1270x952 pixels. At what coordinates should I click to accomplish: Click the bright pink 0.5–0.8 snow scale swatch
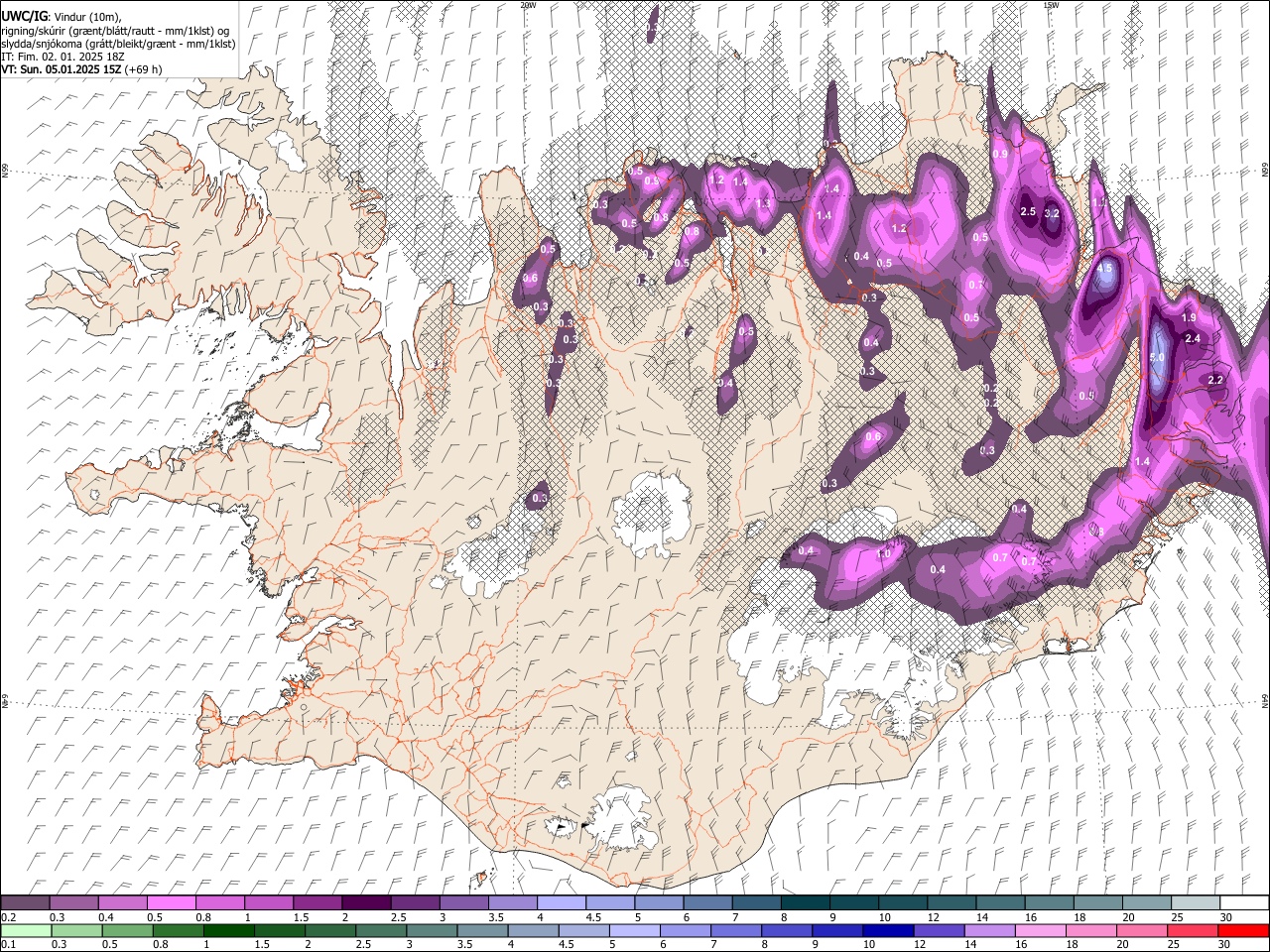point(172,902)
